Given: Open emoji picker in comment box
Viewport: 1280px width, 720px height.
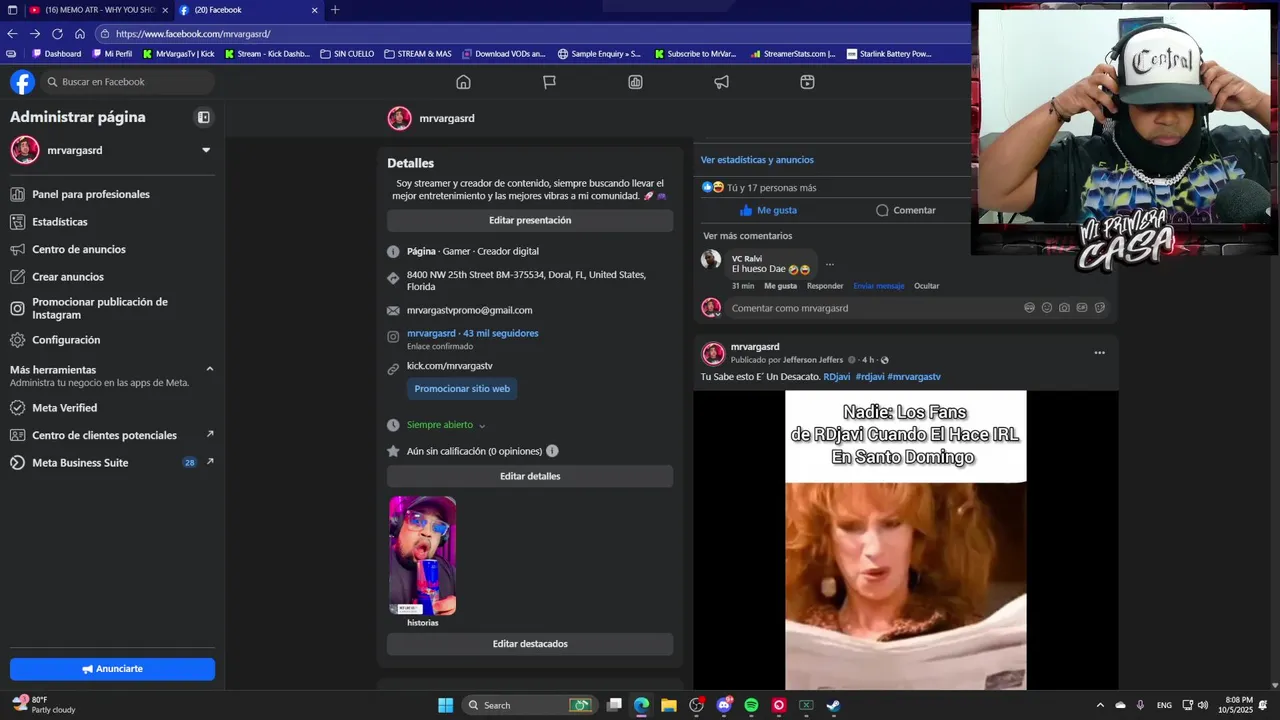Looking at the screenshot, I should pyautogui.click(x=1047, y=308).
